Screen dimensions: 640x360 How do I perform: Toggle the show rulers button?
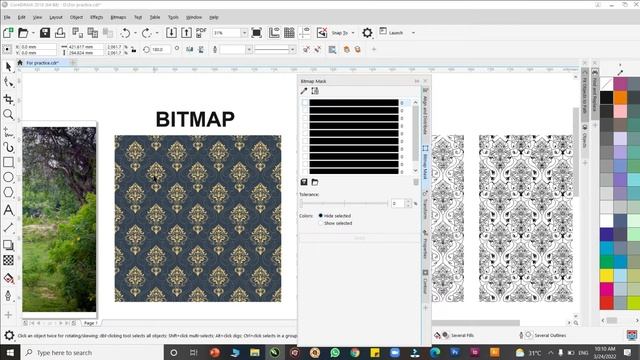click(x=274, y=33)
